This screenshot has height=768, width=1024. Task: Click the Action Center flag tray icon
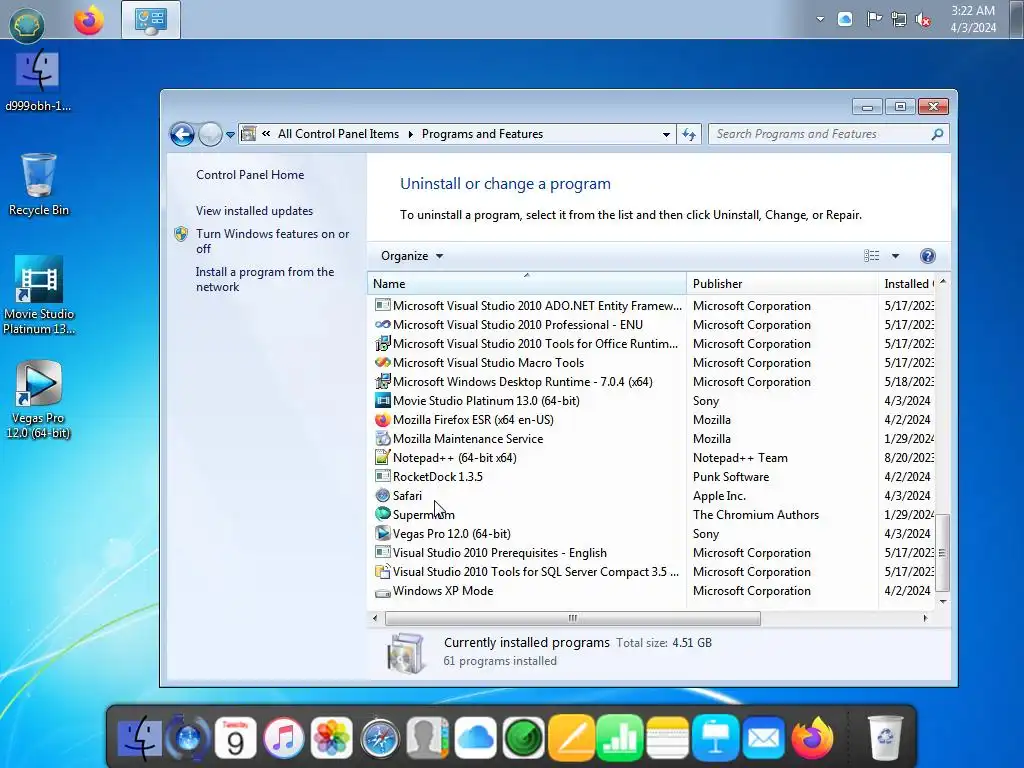click(x=874, y=19)
